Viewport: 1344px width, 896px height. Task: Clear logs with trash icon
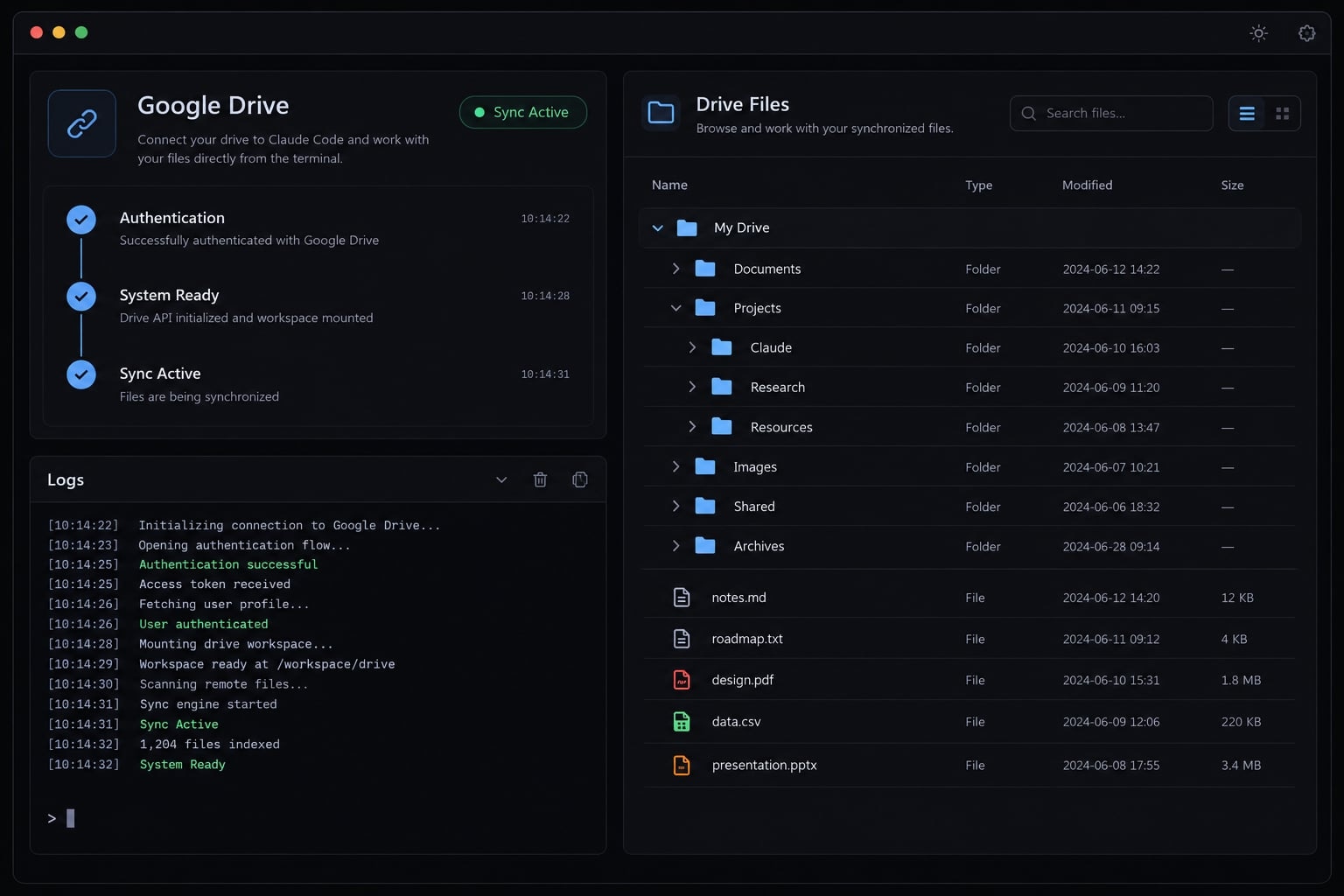(540, 479)
